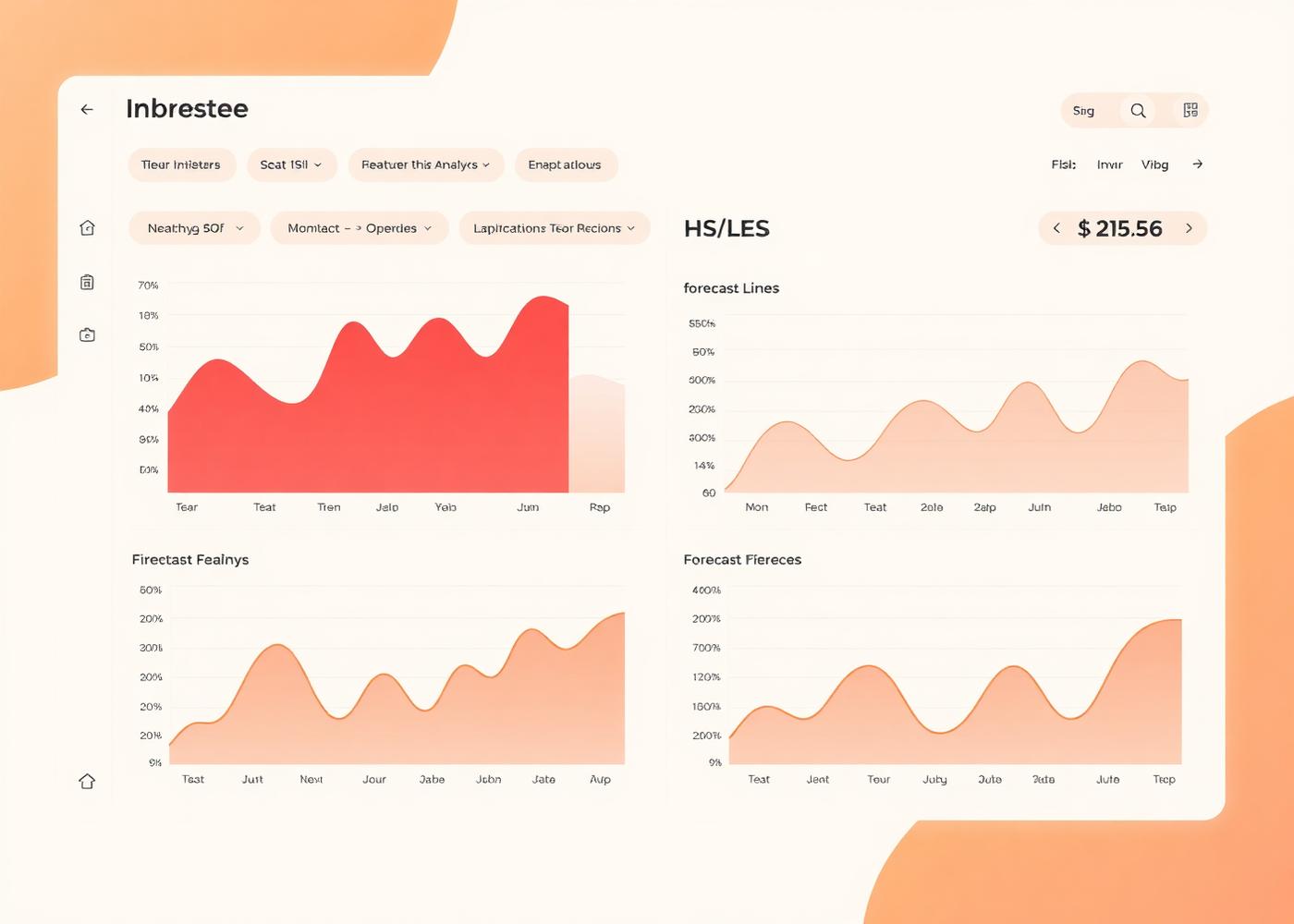Click the Novi label under Firectast Fealnys

click(x=311, y=780)
